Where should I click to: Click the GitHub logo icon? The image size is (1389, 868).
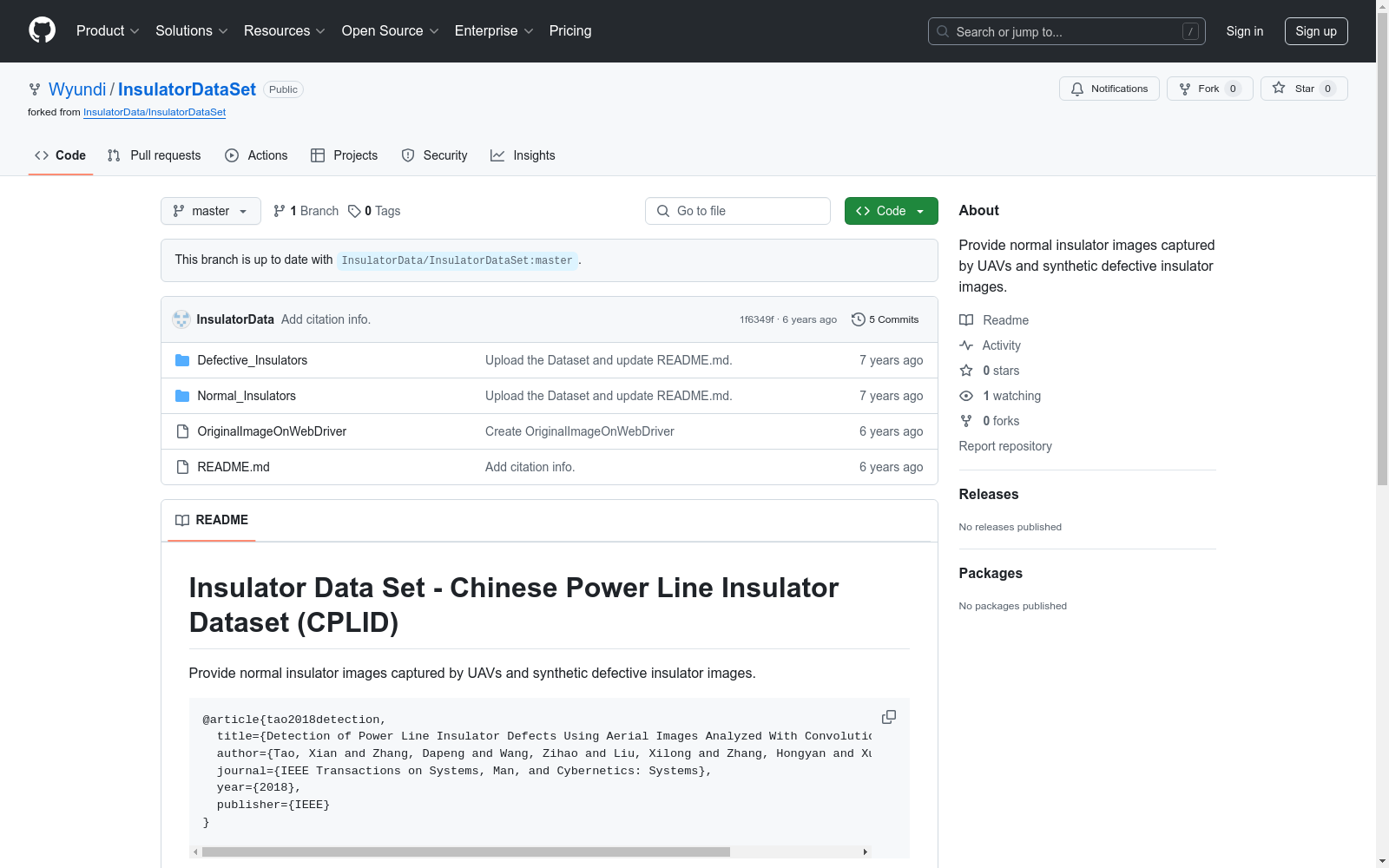[42, 30]
